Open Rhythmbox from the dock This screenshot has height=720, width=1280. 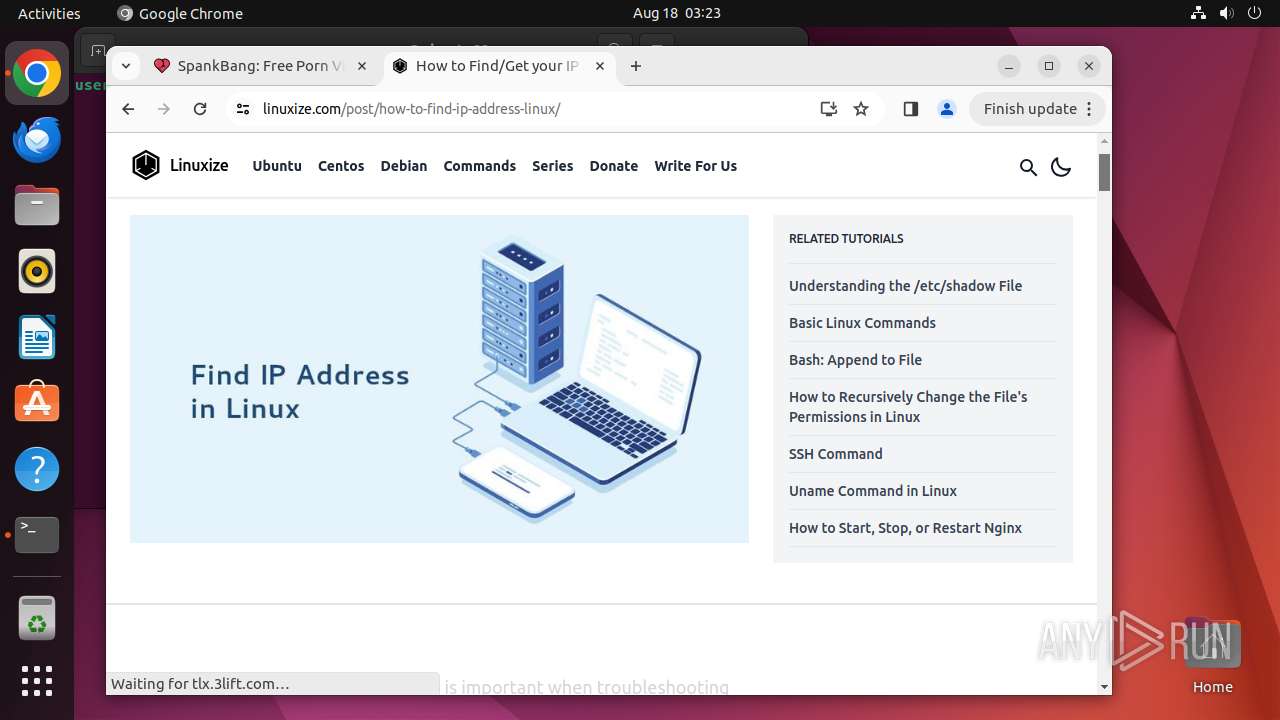click(37, 271)
